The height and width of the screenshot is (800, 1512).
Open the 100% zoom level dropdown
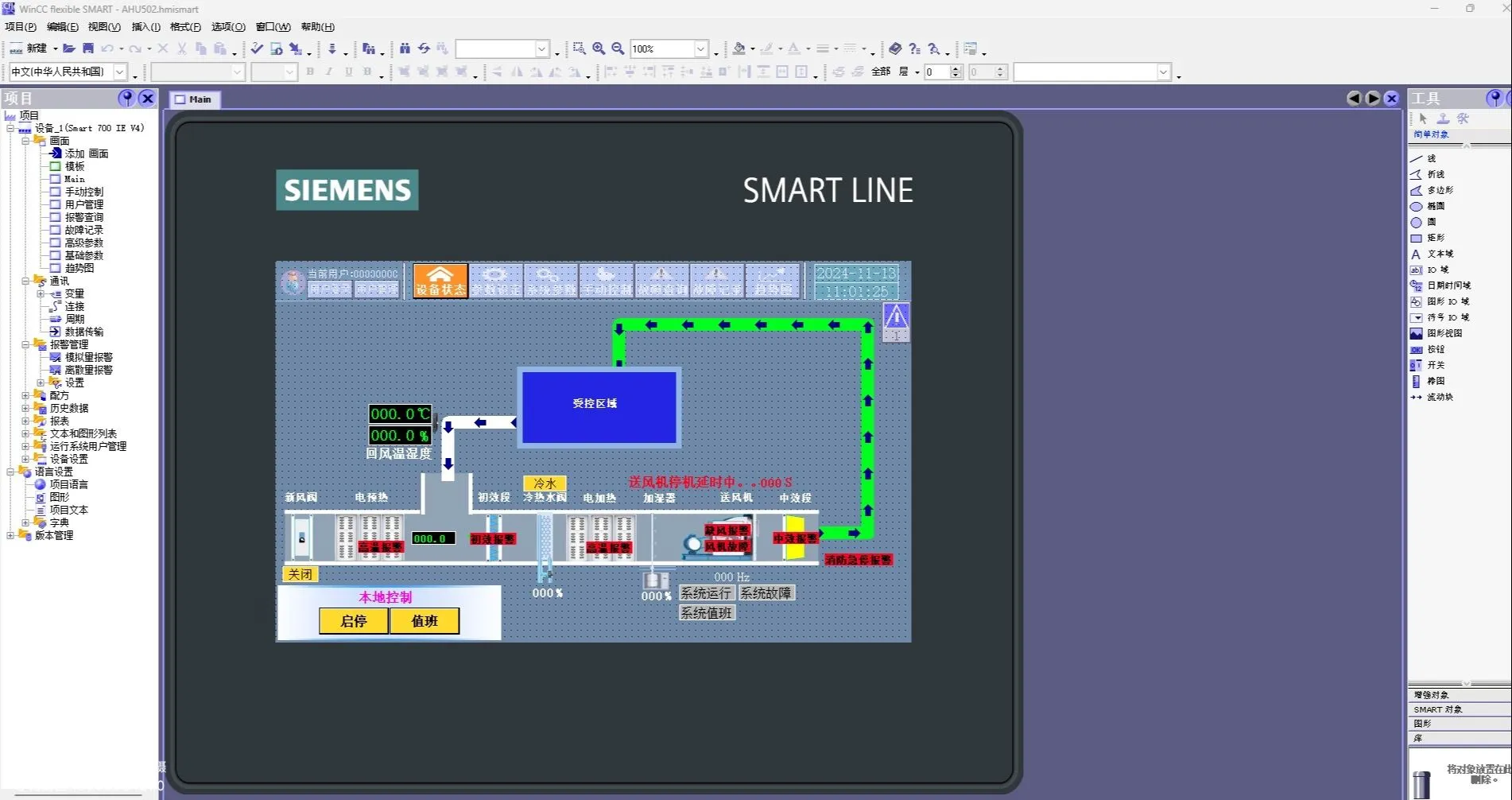(700, 49)
